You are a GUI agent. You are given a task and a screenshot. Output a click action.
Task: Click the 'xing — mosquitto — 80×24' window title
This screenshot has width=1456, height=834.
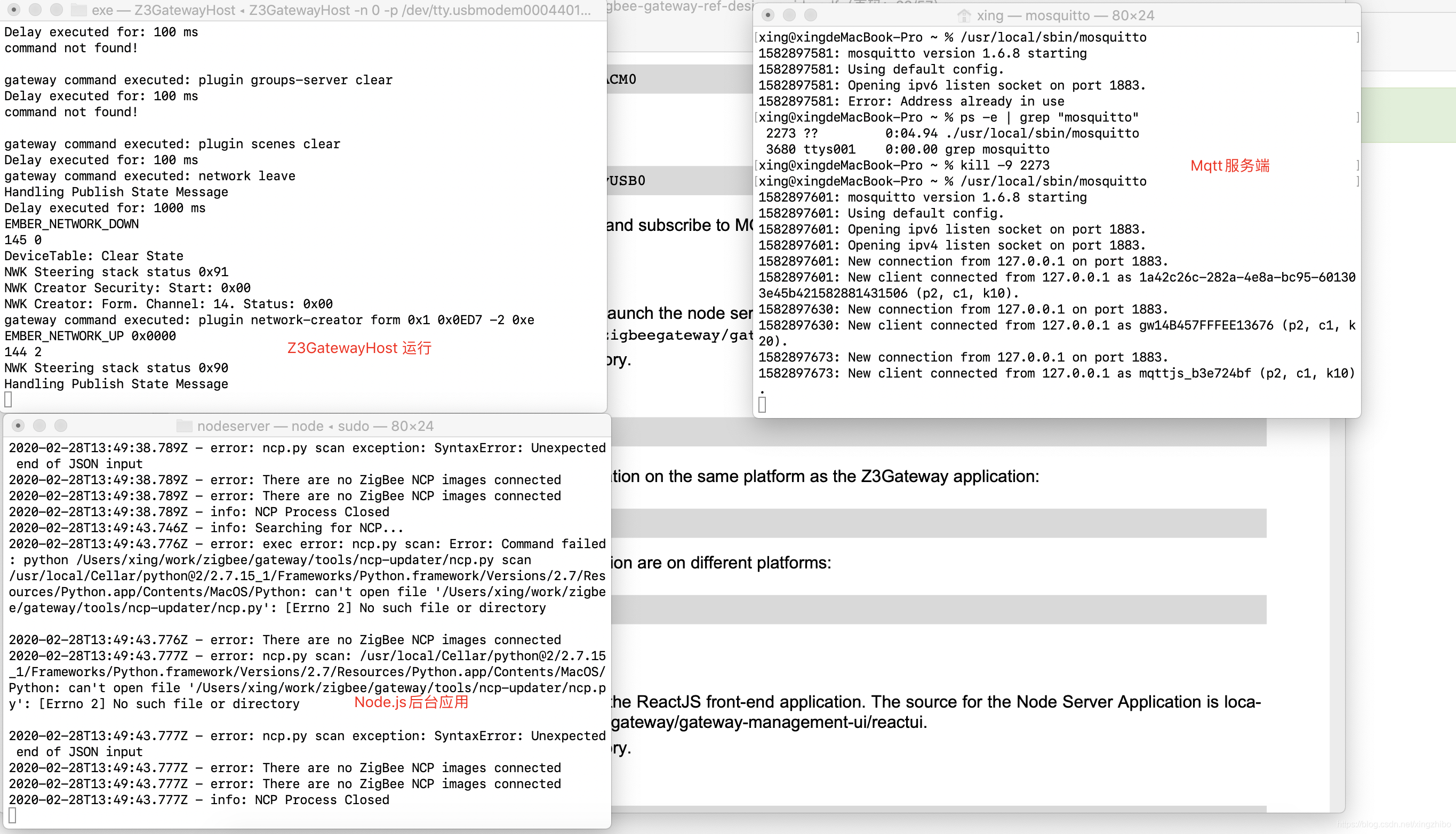(1066, 15)
